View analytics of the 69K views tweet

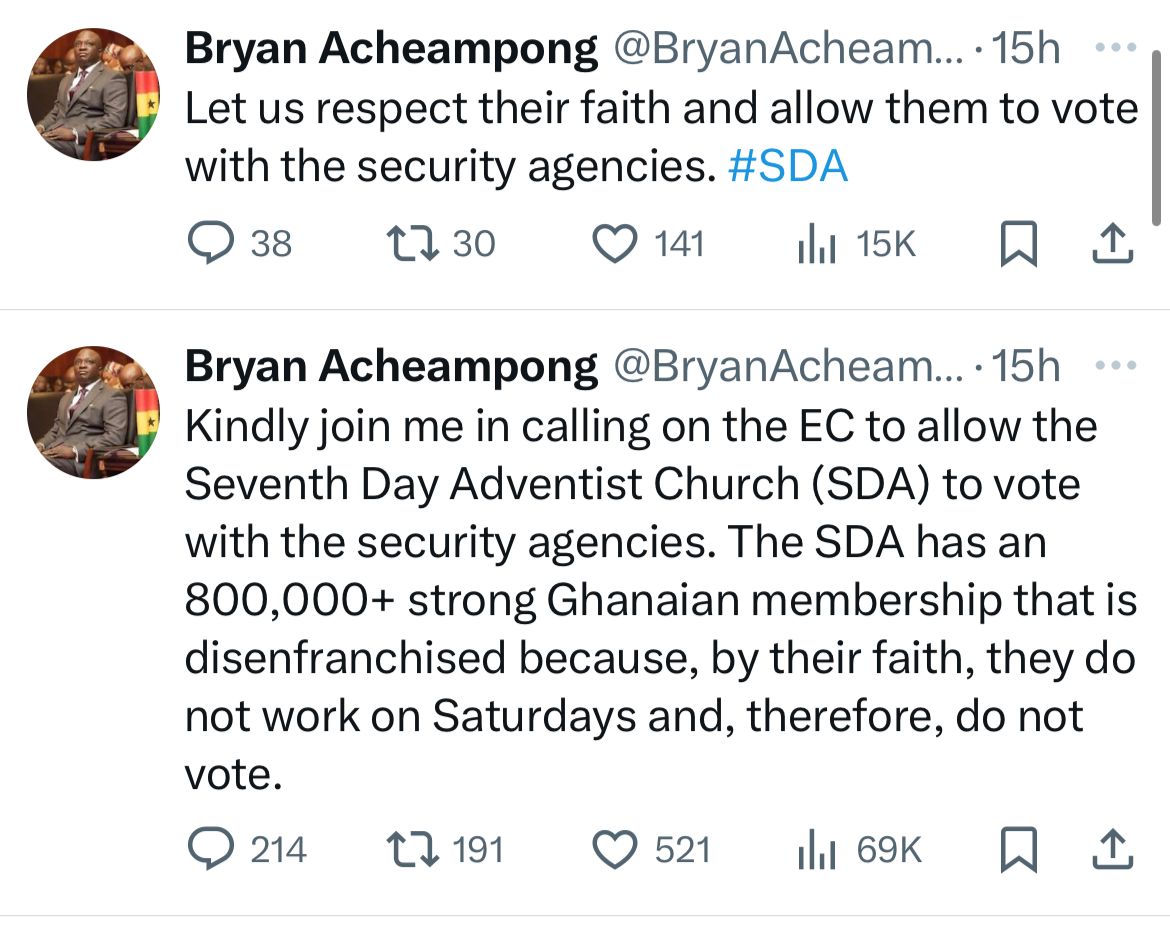816,851
